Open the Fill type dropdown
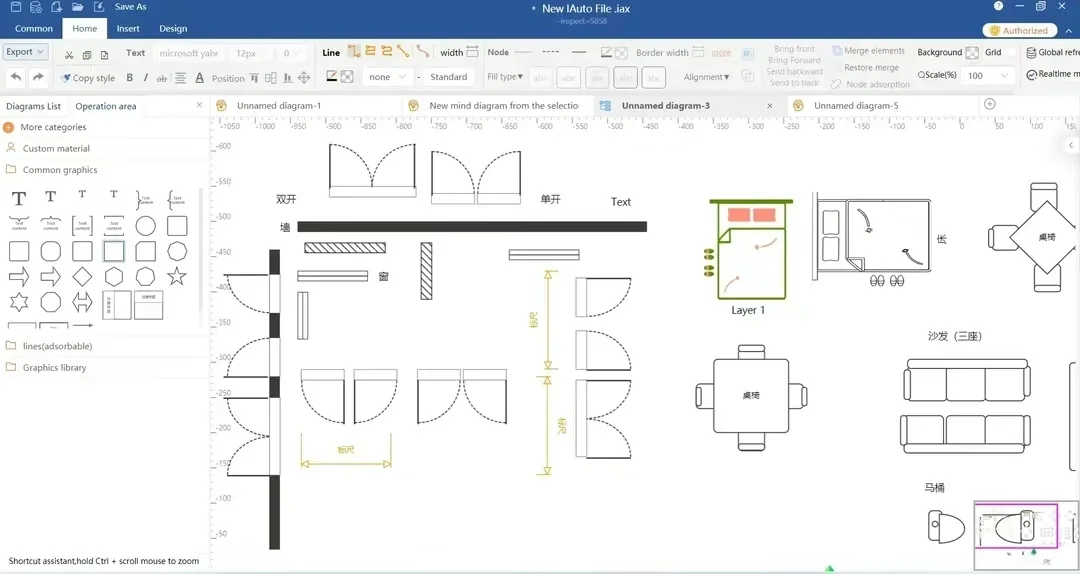The width and height of the screenshot is (1080, 574). pos(505,76)
